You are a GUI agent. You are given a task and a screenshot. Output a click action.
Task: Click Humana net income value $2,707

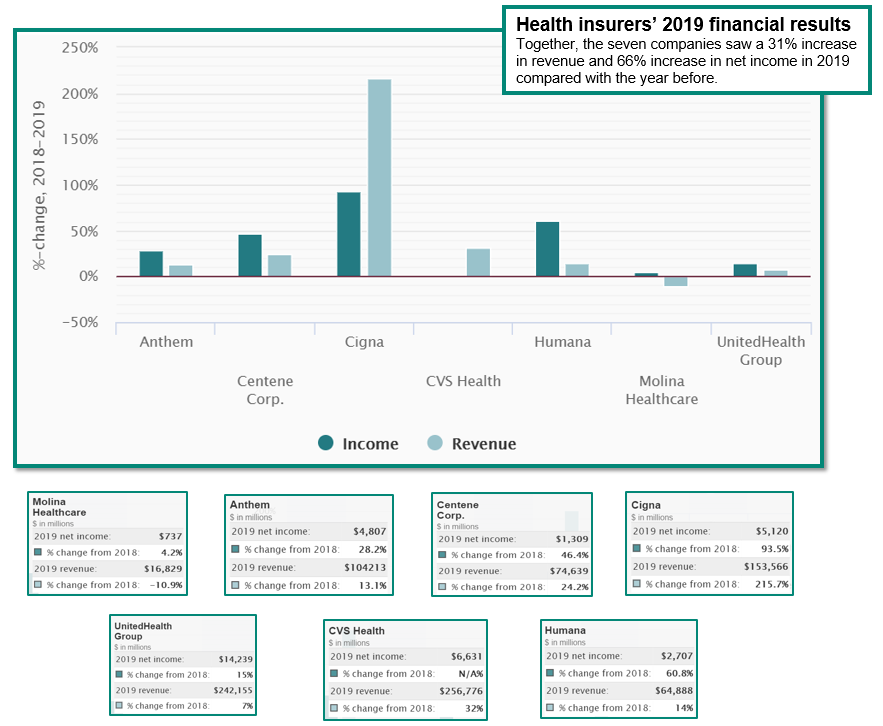click(x=677, y=656)
